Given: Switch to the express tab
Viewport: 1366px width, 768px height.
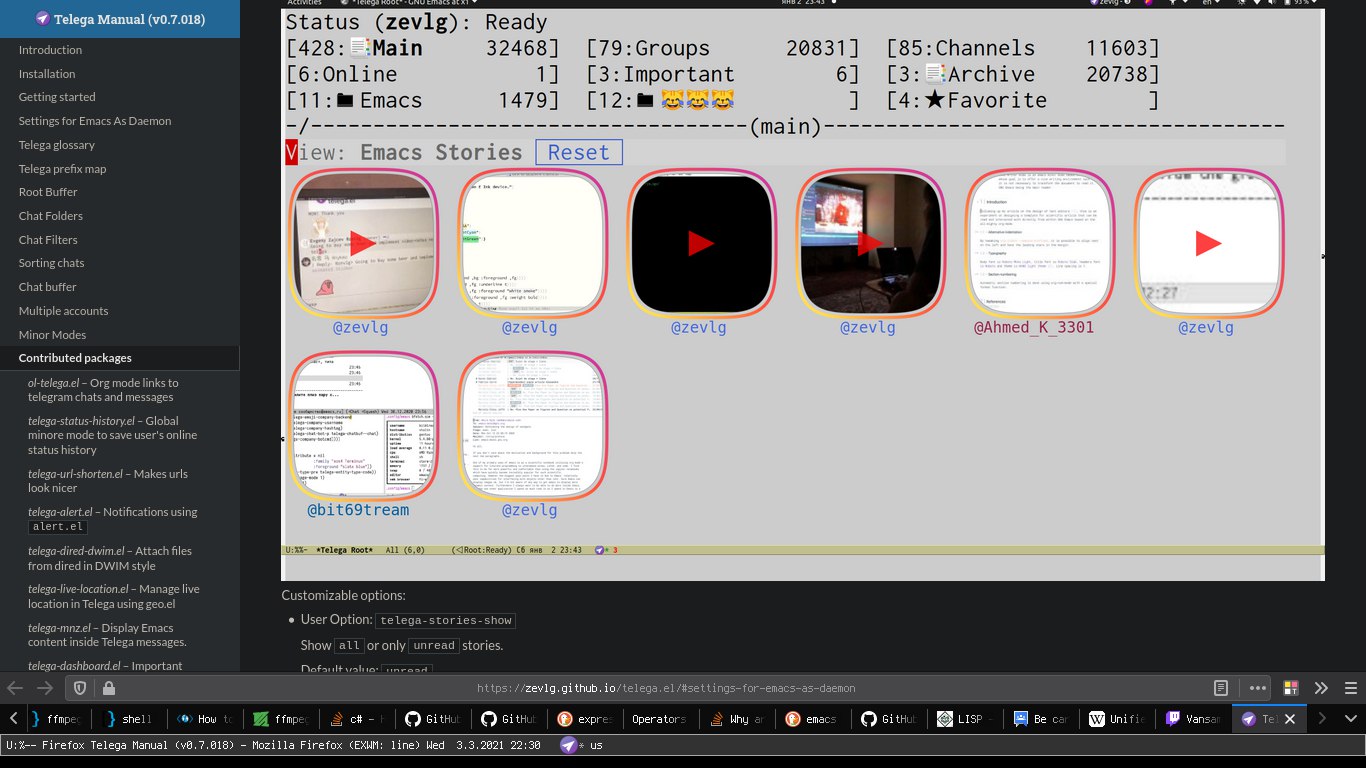Looking at the screenshot, I should pyautogui.click(x=585, y=719).
